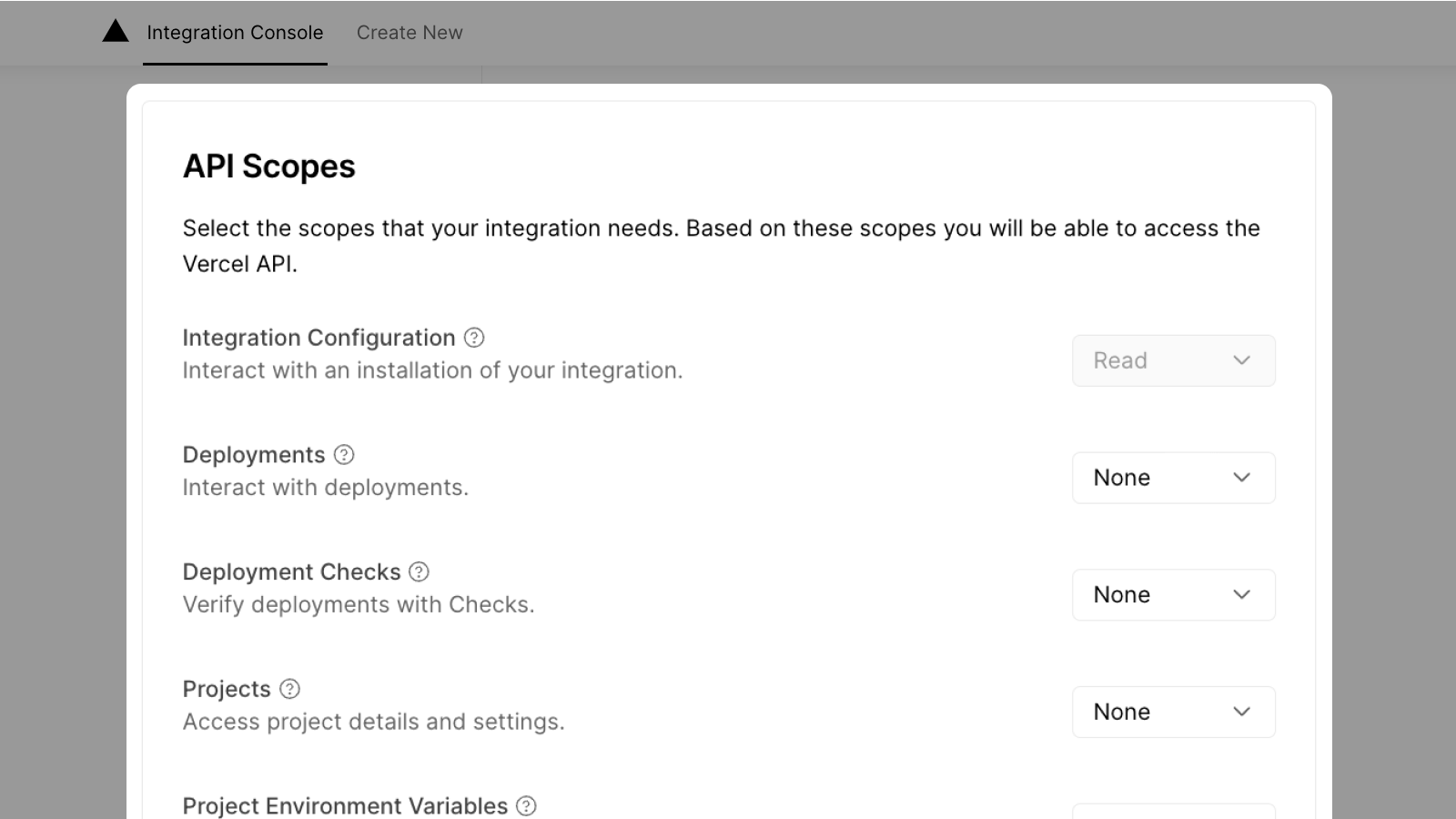This screenshot has height=819, width=1456.
Task: Expand the chevron on the Deployments dropdown
Action: (x=1241, y=478)
